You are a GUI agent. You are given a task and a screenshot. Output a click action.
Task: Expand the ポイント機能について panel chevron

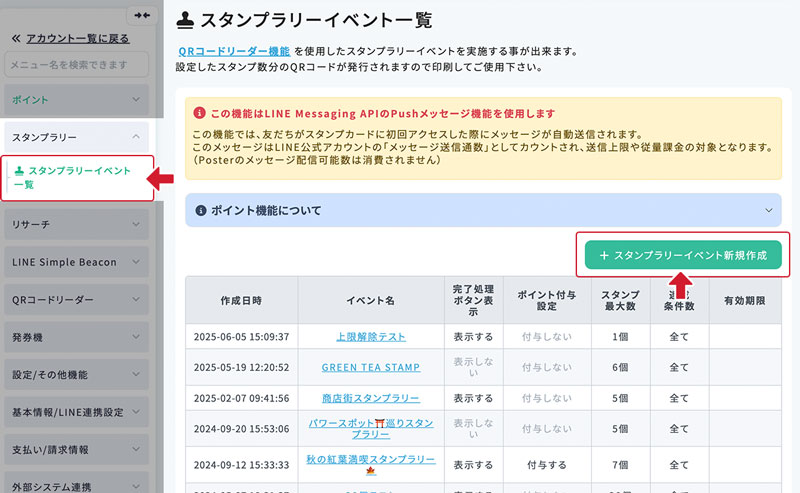(x=768, y=211)
